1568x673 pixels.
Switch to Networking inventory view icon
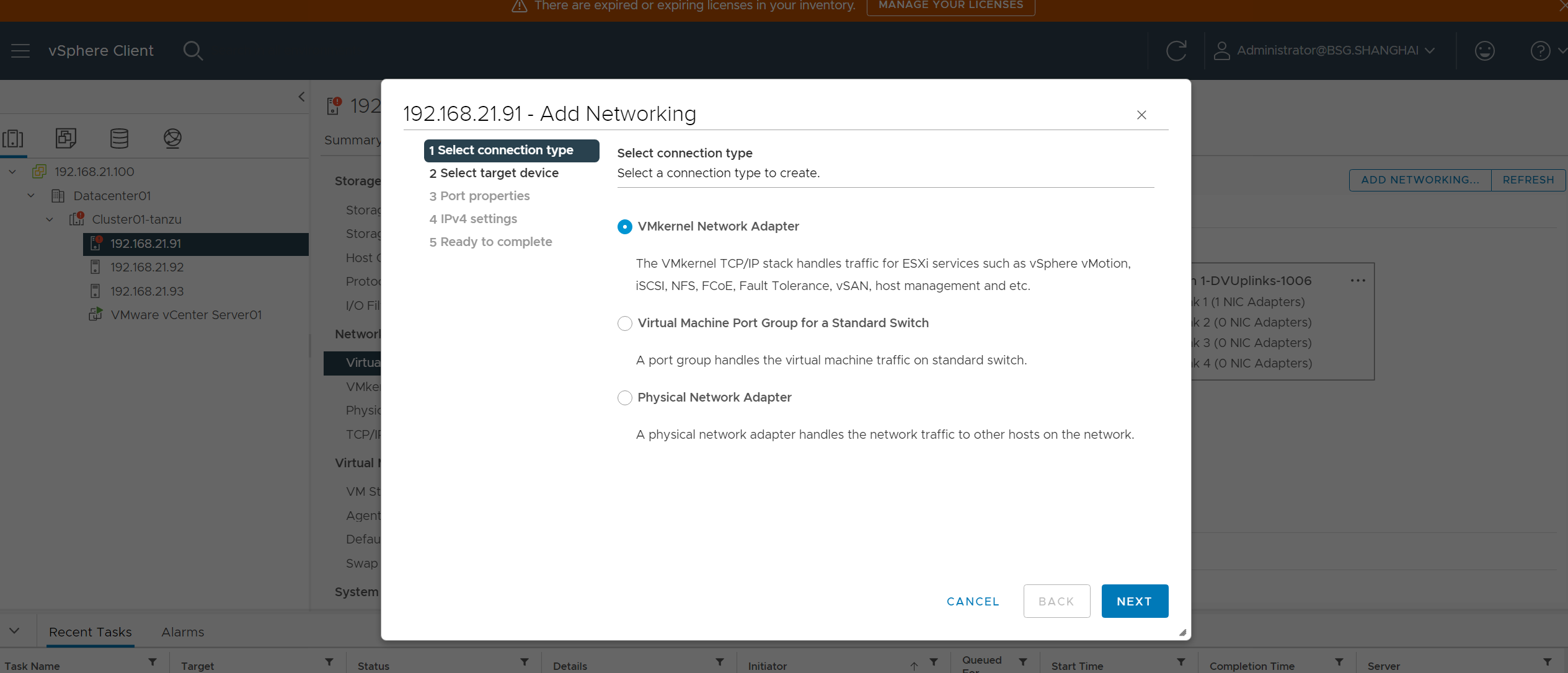coord(172,138)
